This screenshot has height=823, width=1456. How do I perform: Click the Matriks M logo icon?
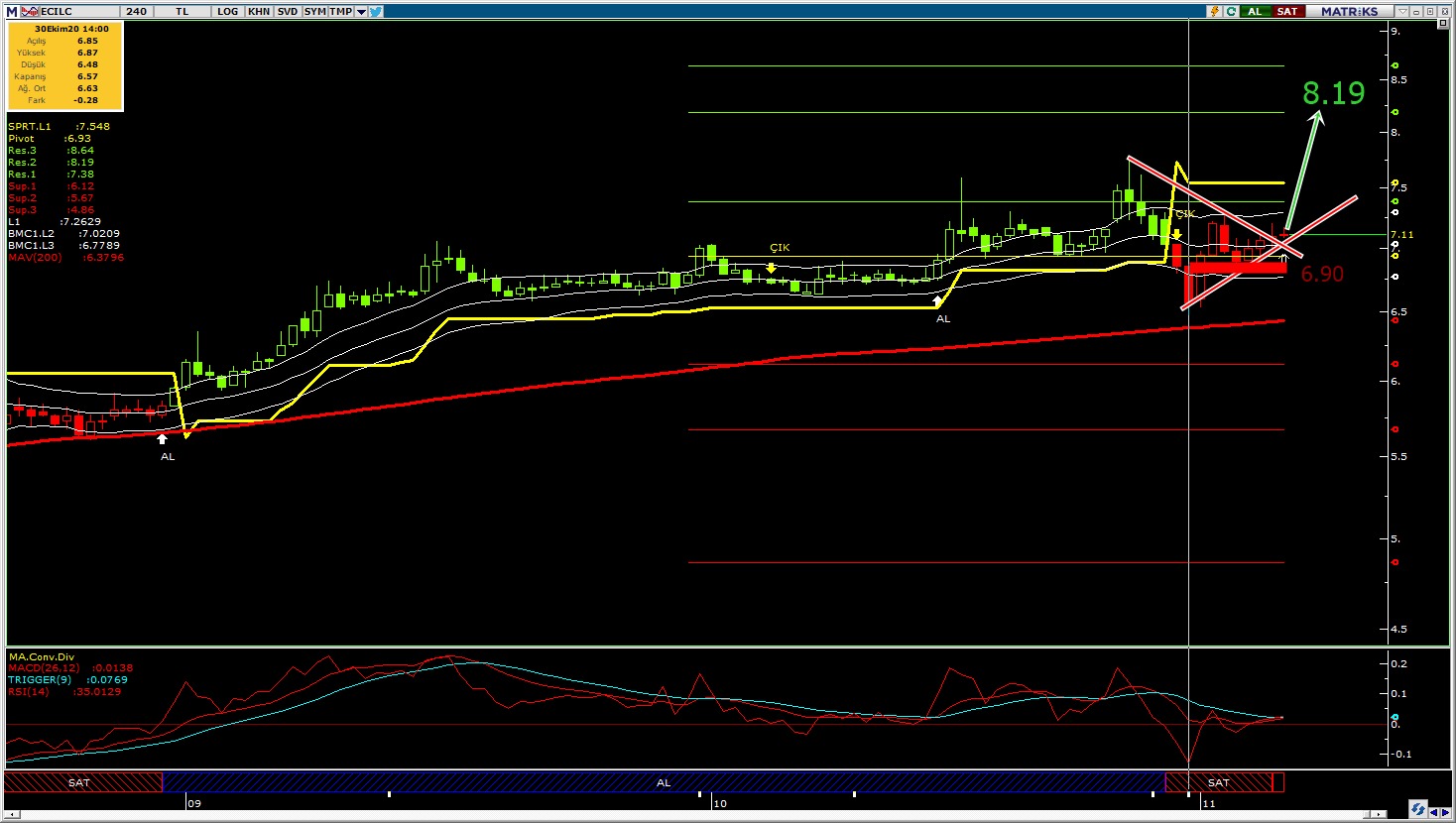click(12, 11)
